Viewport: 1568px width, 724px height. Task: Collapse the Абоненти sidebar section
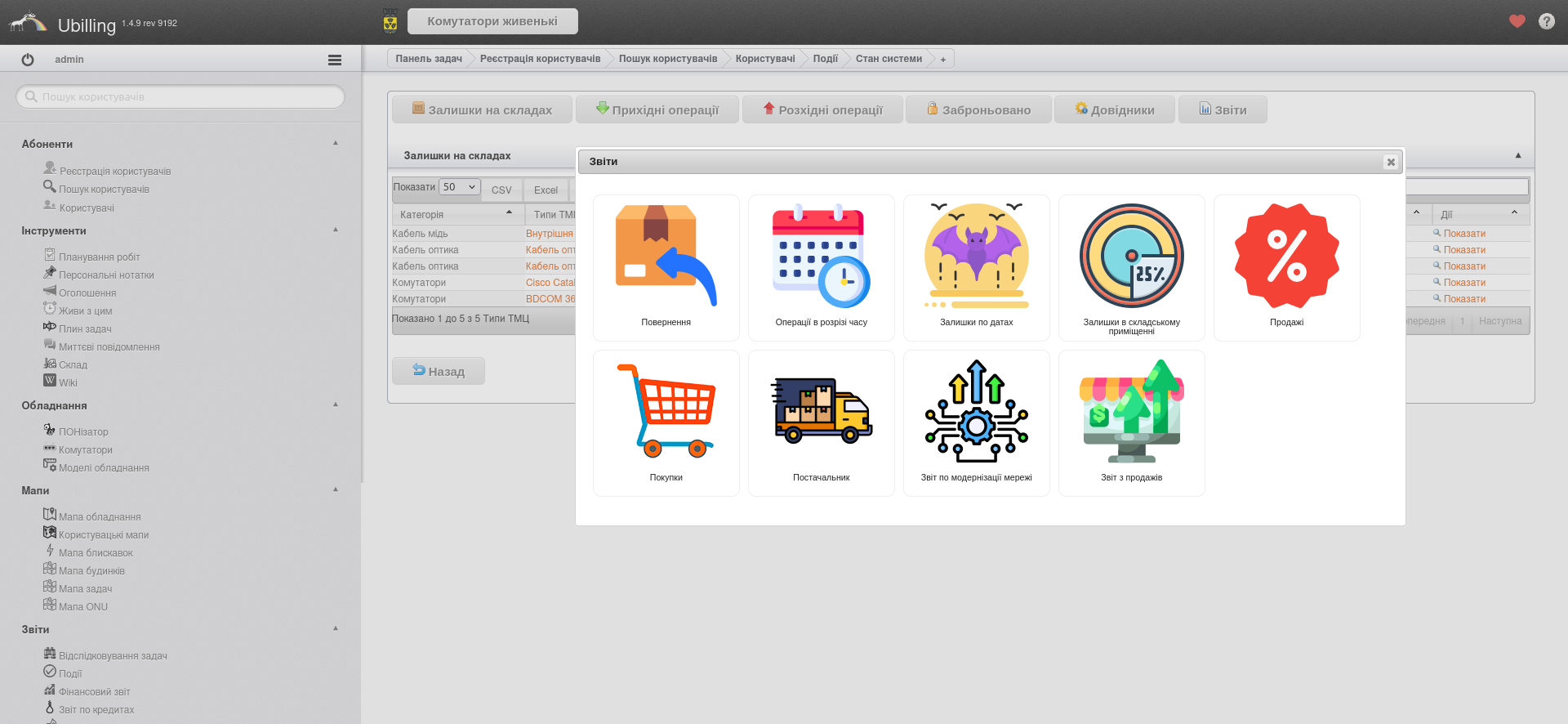336,143
